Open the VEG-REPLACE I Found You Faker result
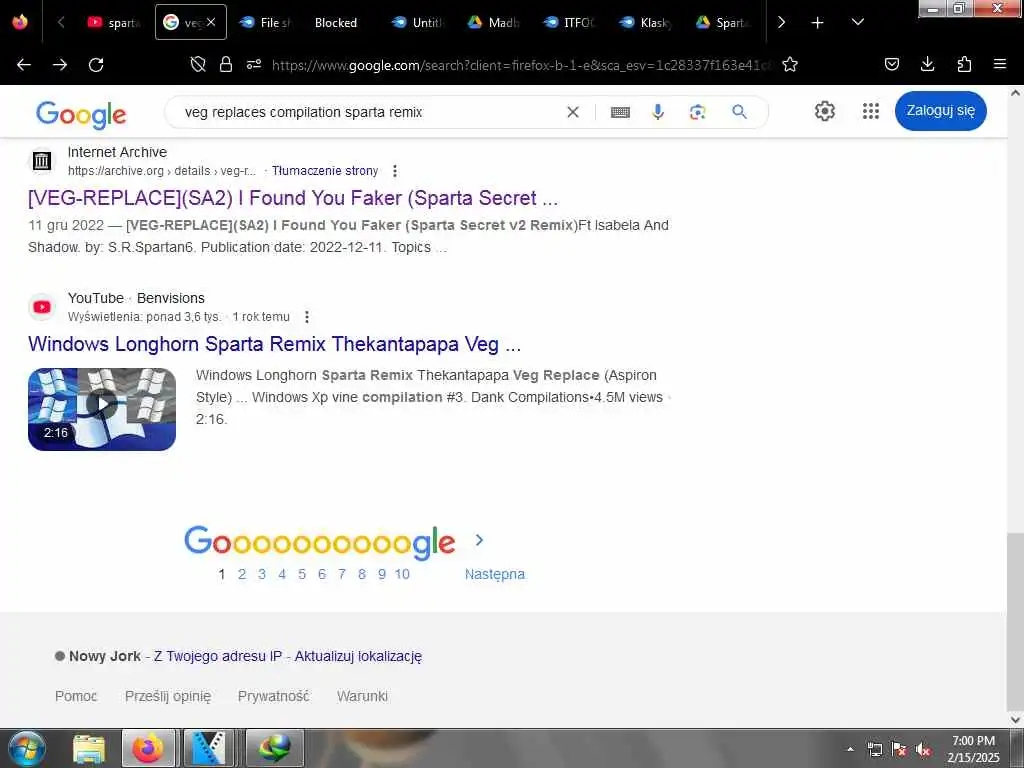 293,198
